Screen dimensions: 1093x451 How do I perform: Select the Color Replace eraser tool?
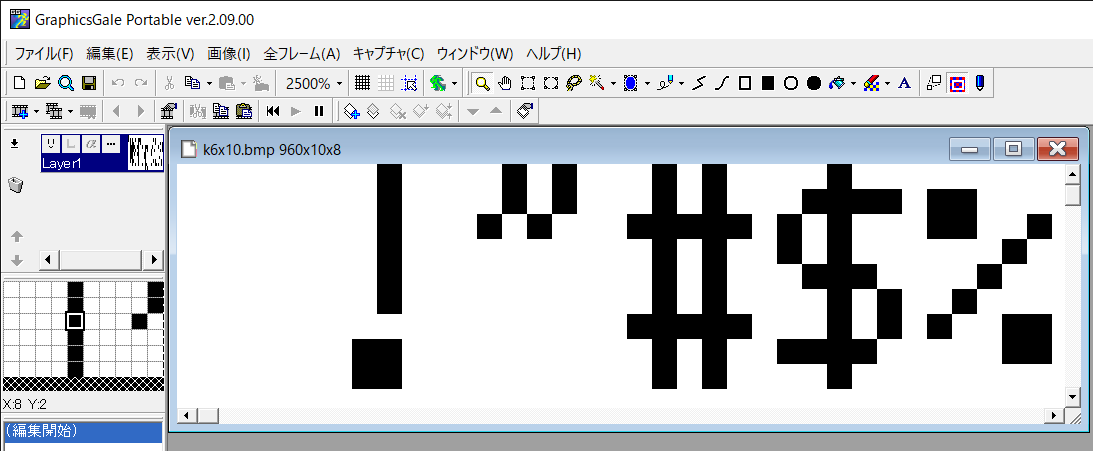[x=871, y=84]
